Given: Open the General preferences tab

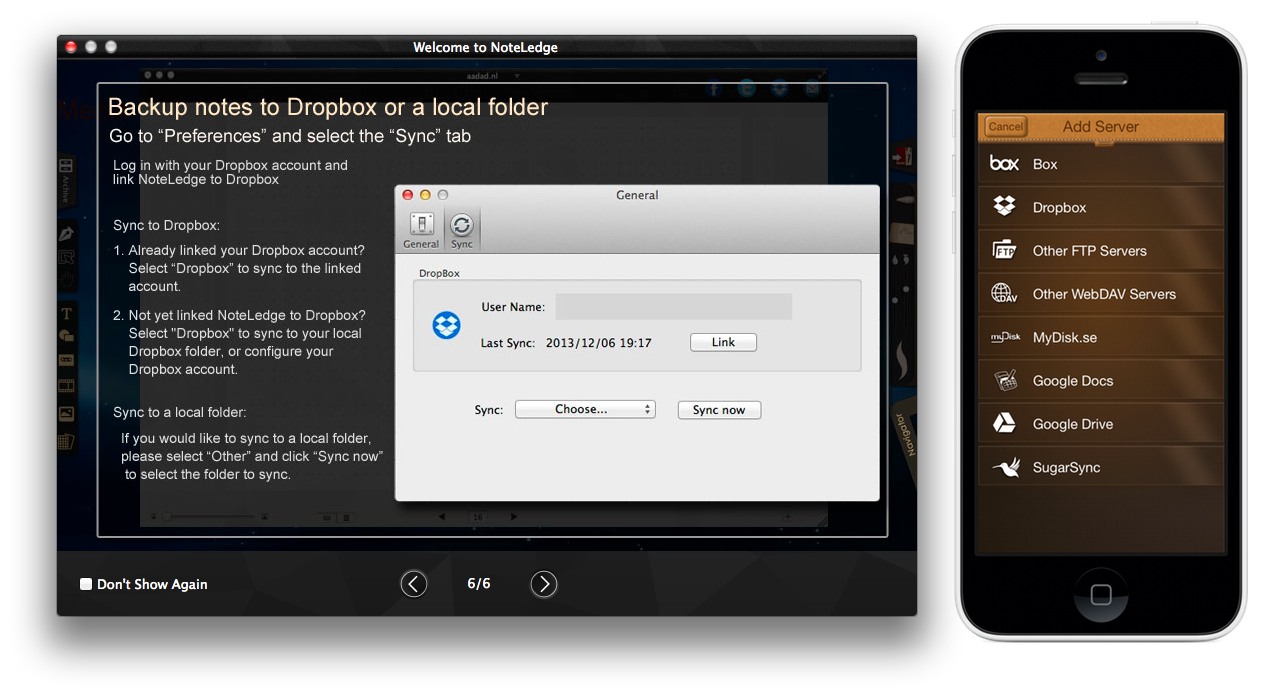Looking at the screenshot, I should [x=421, y=230].
